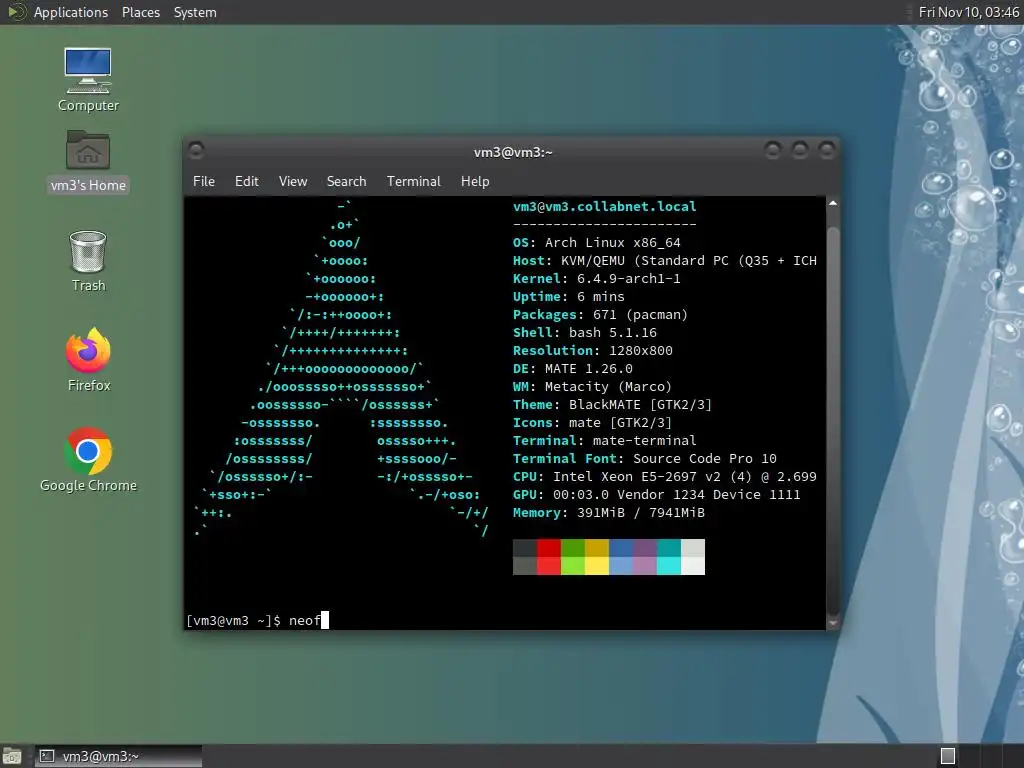Open the terminal Edit menu

point(247,181)
